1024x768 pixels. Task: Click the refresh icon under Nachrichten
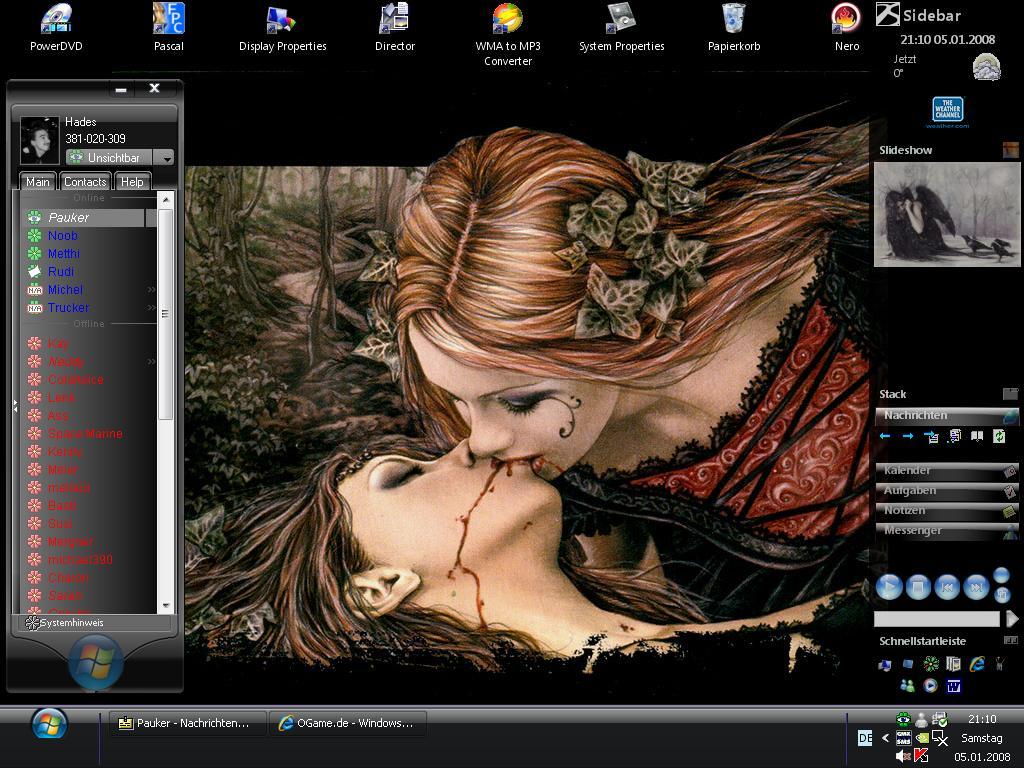(999, 437)
